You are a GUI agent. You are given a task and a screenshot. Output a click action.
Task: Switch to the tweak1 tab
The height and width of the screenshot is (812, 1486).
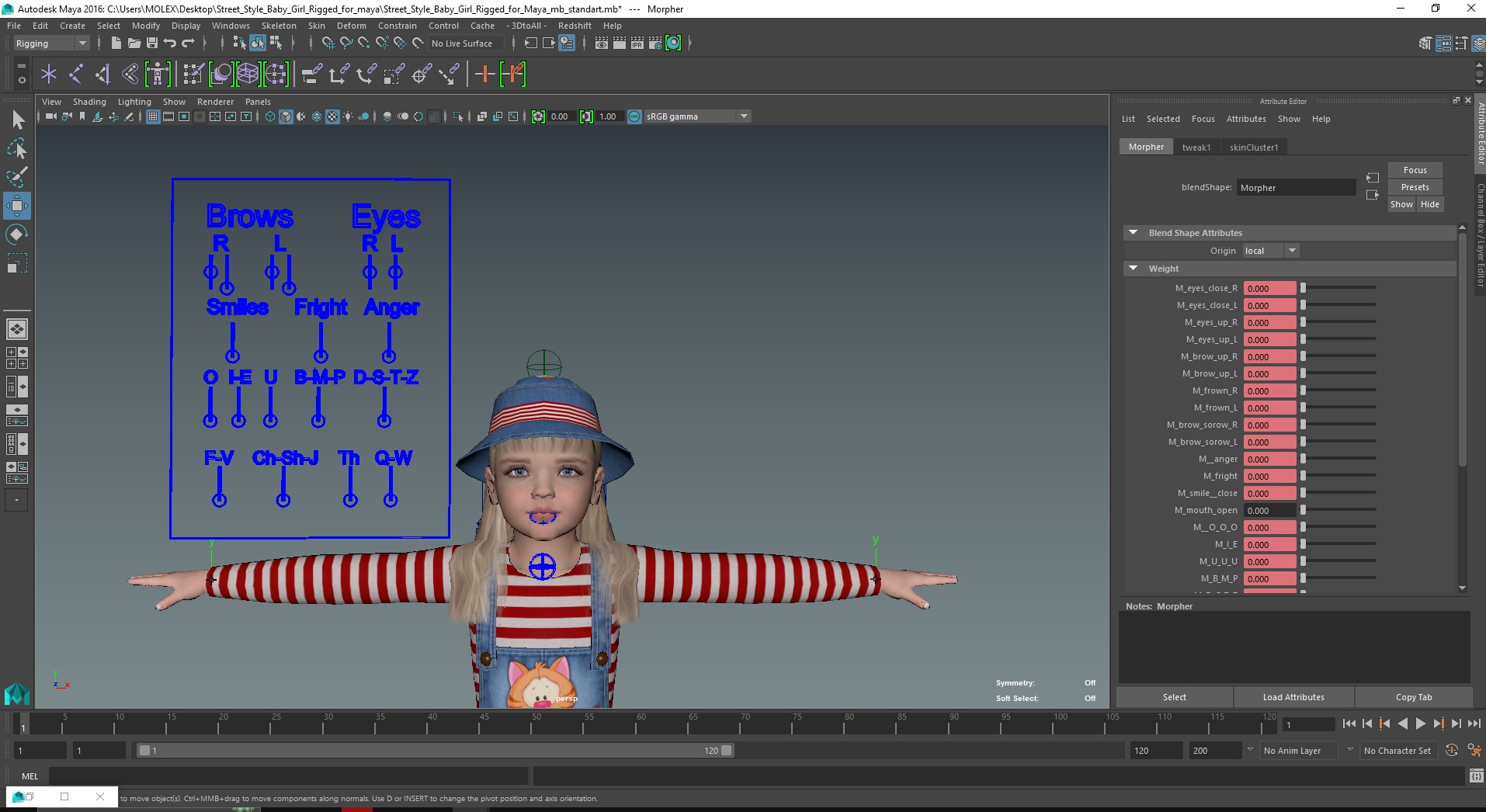coord(1196,147)
